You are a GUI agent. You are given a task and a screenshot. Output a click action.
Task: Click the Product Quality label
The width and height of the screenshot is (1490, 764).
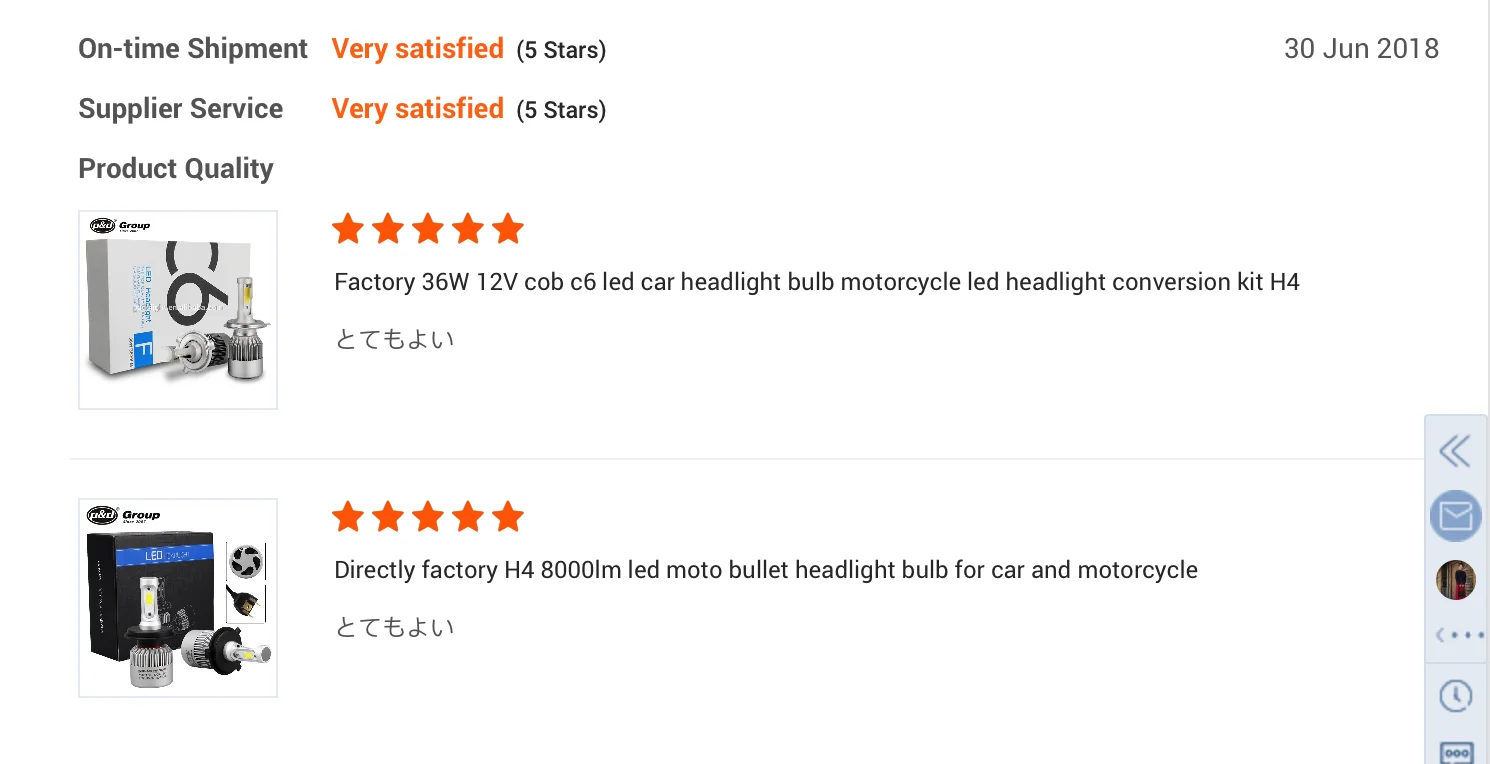(x=176, y=169)
